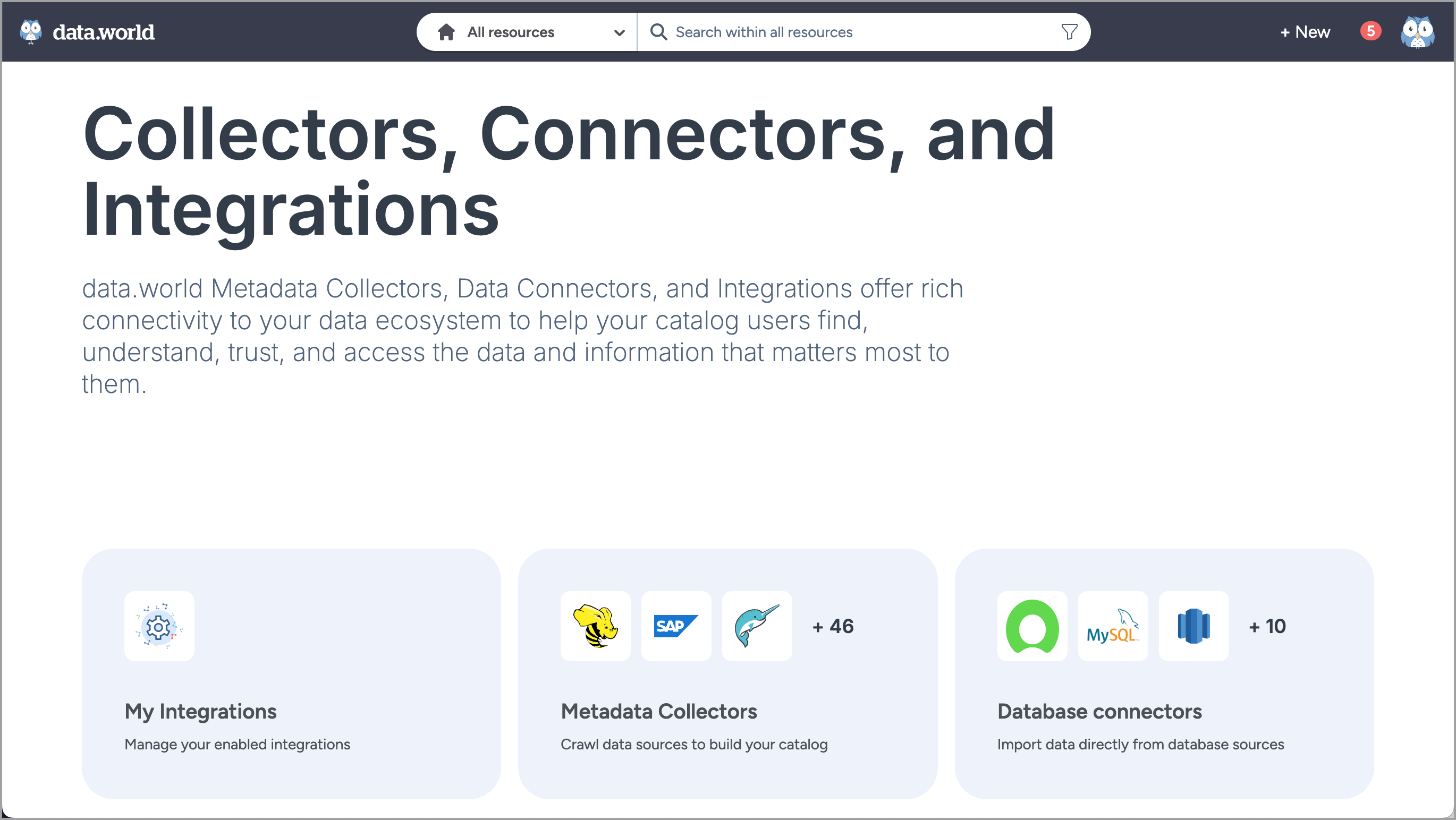Click the My Integrations gear icon
Viewport: 1456px width, 820px height.
click(x=159, y=626)
